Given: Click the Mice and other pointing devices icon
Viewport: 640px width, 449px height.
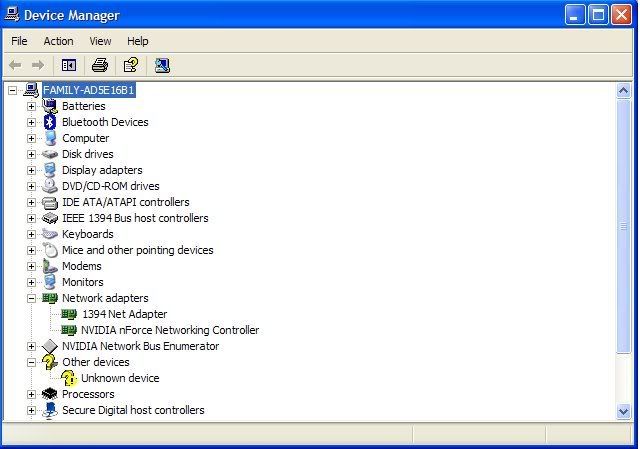Looking at the screenshot, I should point(50,250).
